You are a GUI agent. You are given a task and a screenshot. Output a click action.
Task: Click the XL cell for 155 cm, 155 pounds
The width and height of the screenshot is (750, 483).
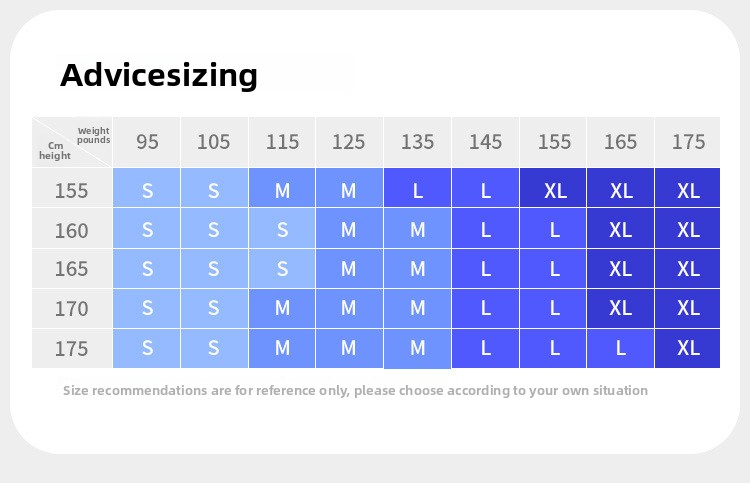coord(554,190)
